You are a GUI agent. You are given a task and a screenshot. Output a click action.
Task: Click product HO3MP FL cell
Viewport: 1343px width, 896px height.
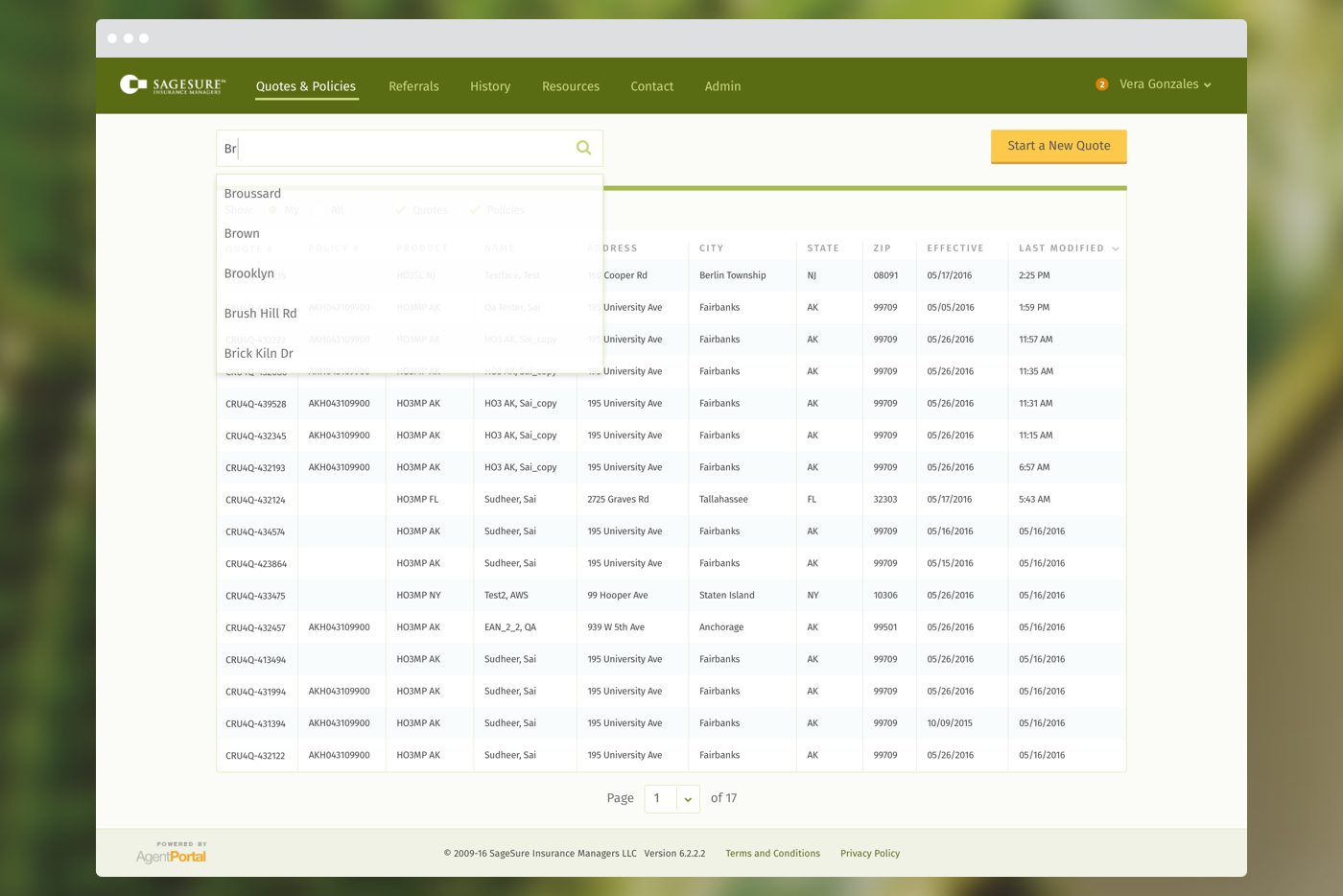tap(417, 499)
